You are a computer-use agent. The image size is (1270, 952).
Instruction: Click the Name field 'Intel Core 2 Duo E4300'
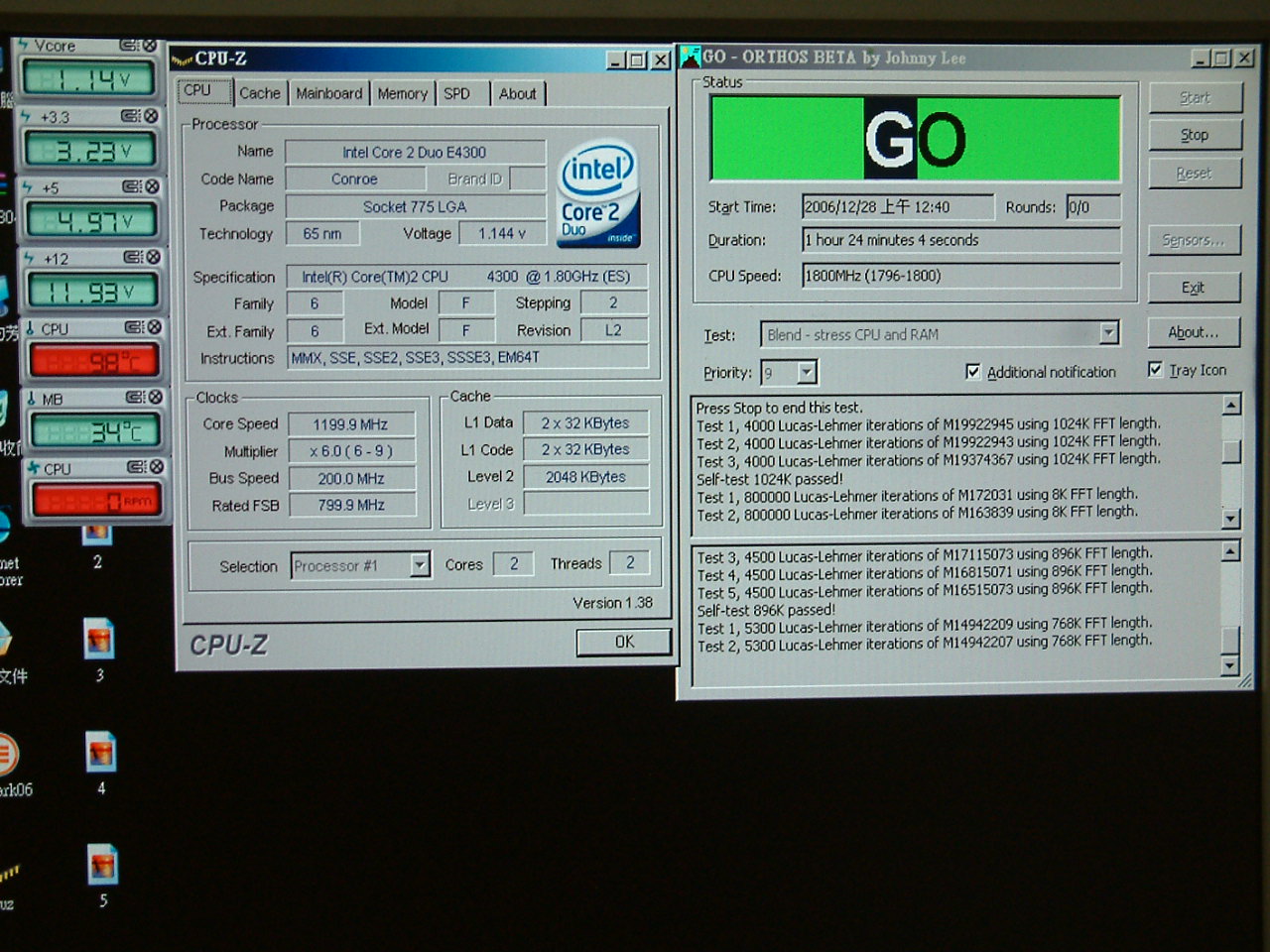click(x=415, y=152)
